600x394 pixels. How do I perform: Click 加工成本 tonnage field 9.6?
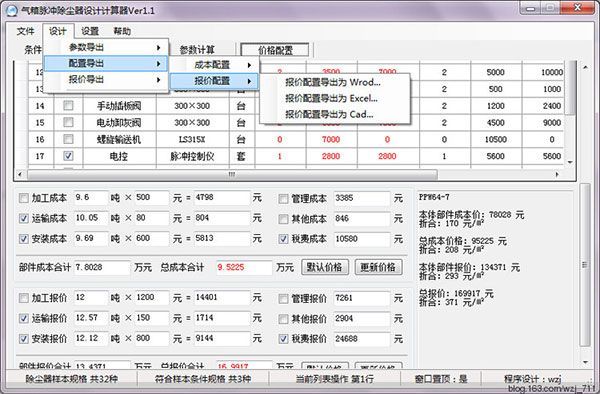click(x=91, y=198)
